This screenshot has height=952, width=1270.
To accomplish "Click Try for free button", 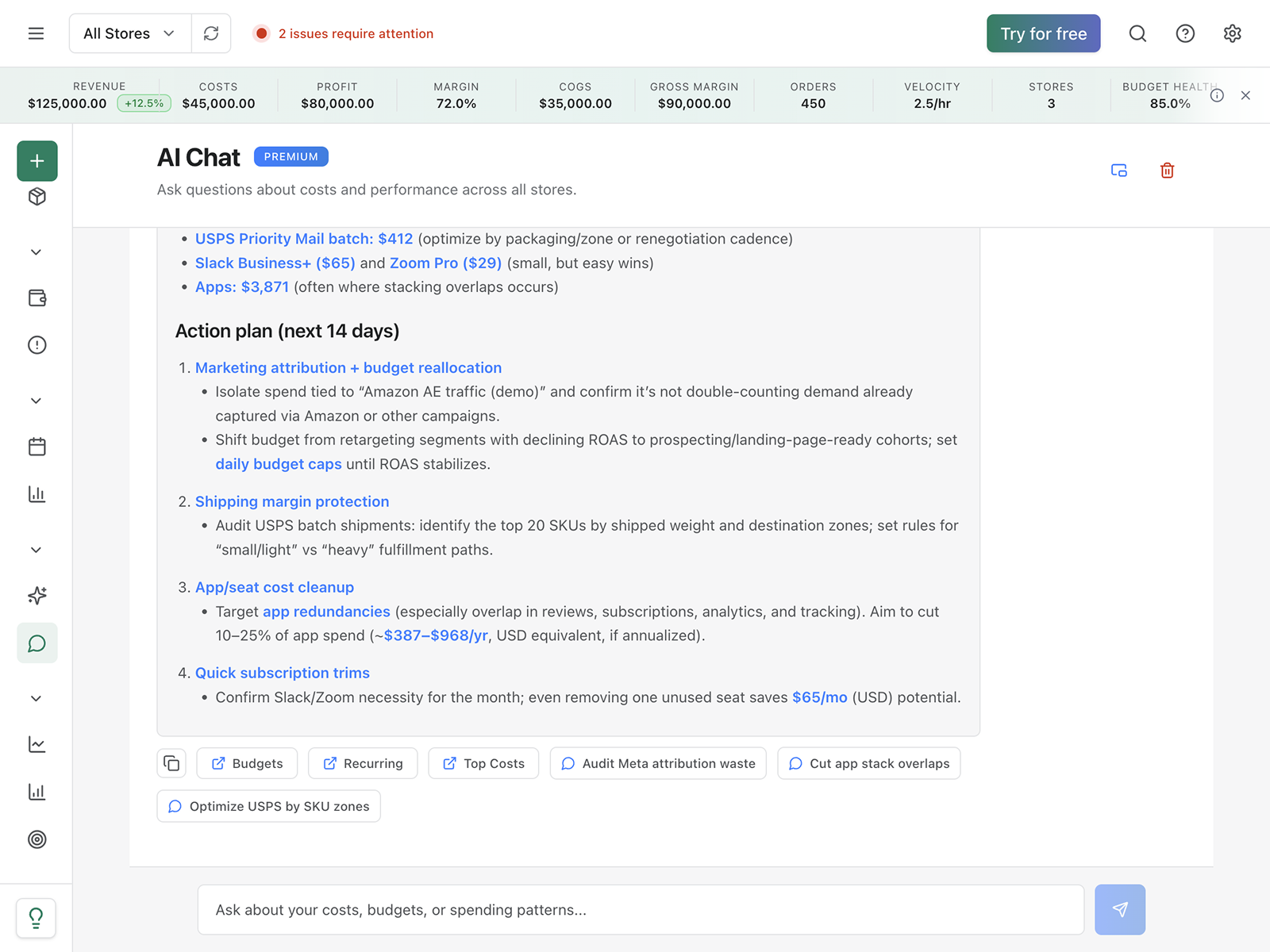I will pos(1043,33).
